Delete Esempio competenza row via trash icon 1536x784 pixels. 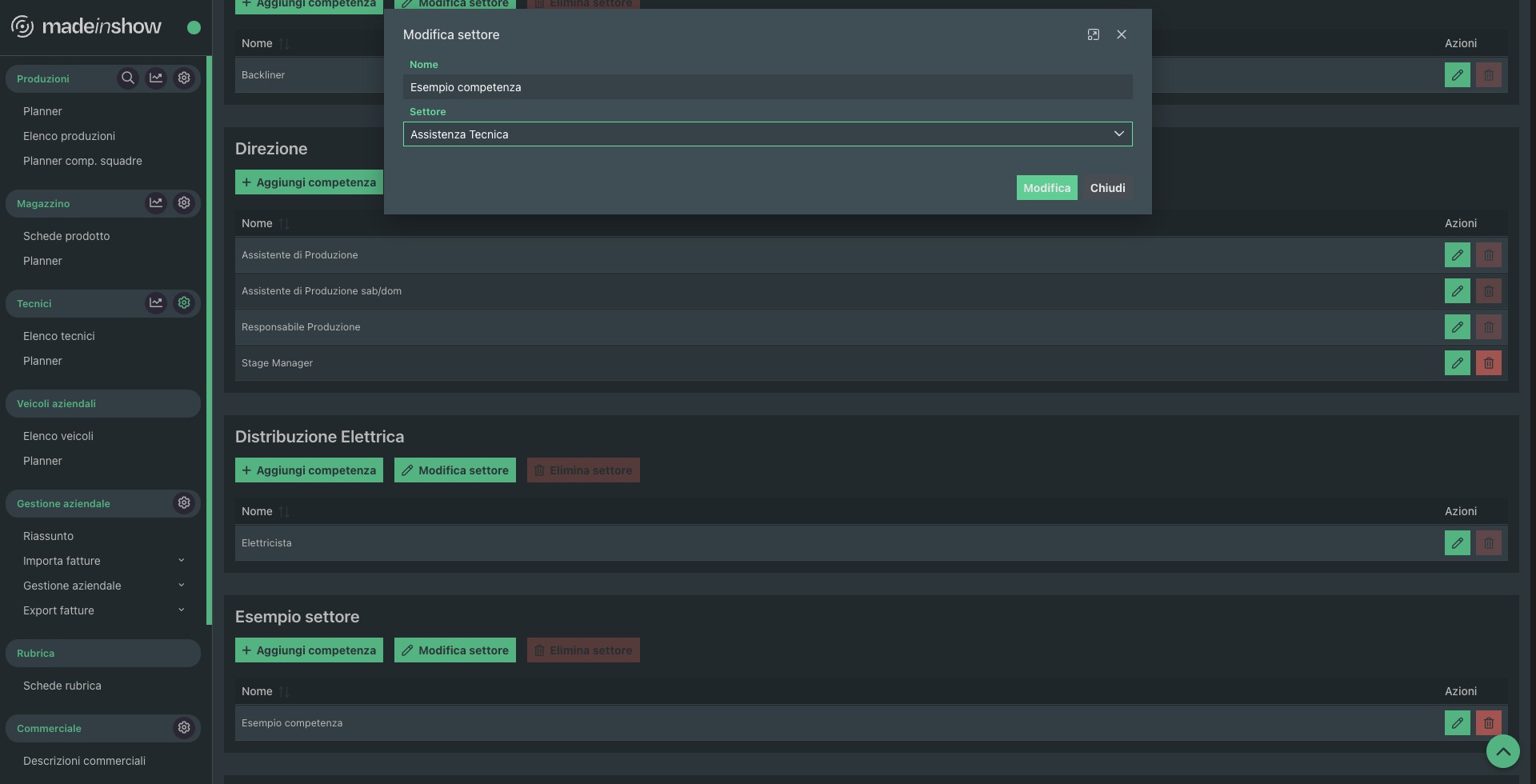[x=1488, y=723]
